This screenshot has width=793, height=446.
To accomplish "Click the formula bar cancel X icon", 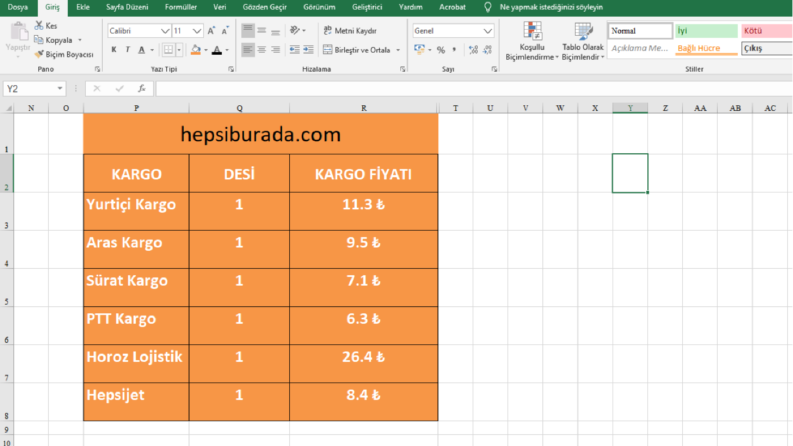I will click(x=97, y=88).
